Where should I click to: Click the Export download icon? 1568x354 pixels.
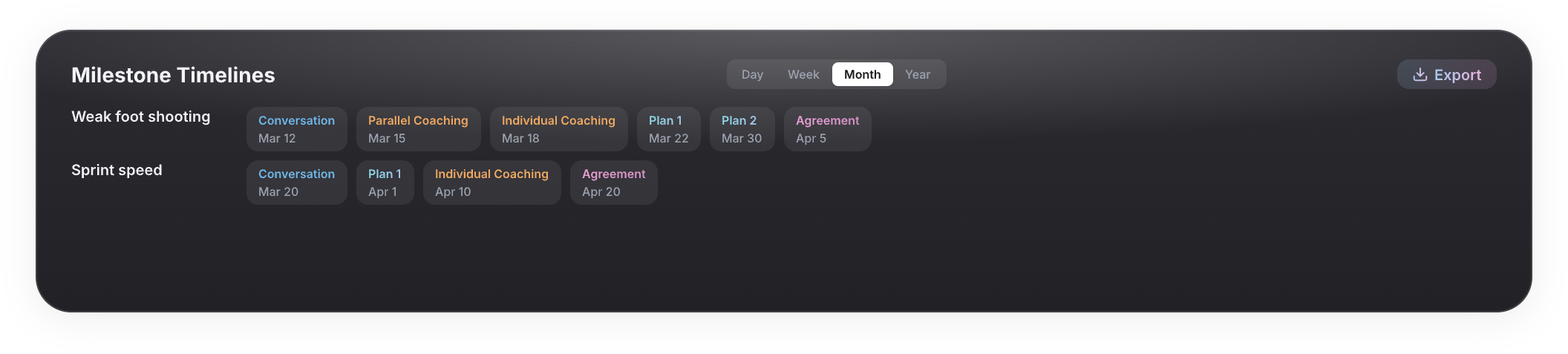click(1420, 74)
